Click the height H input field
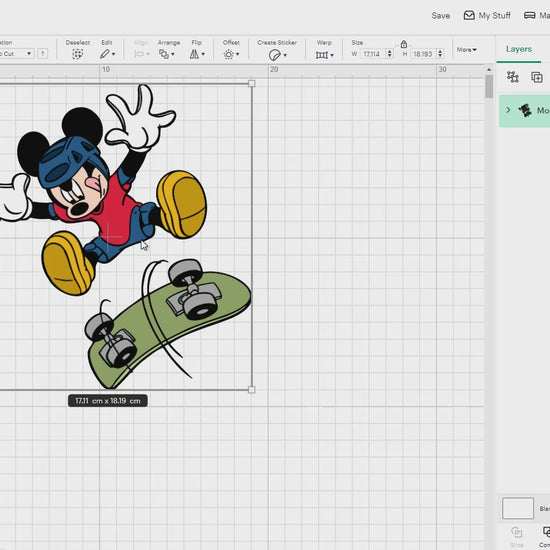This screenshot has width=550, height=550. (x=424, y=54)
